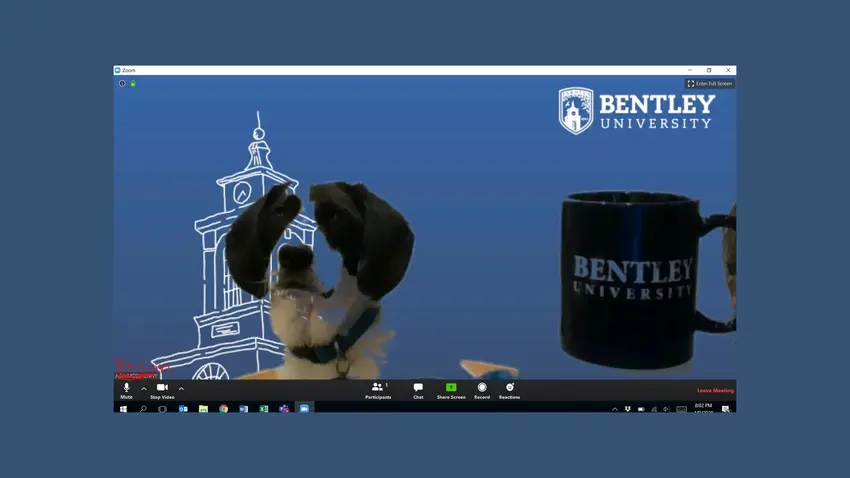Screen dimensions: 850x478
Task: Open the Windows Start menu
Action: pyautogui.click(x=123, y=409)
